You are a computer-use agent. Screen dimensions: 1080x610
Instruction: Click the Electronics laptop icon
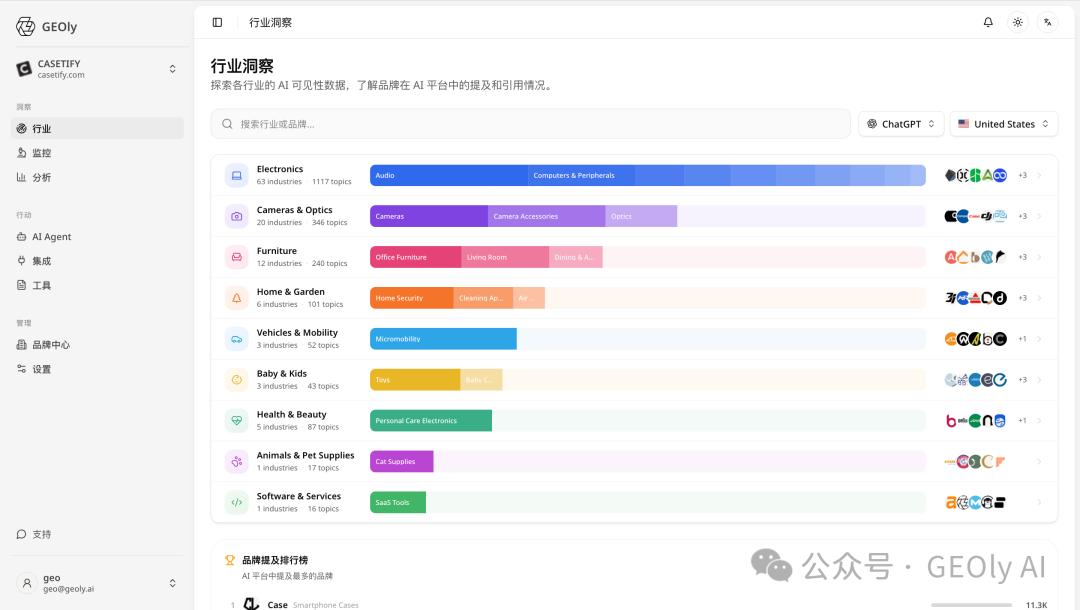click(236, 176)
